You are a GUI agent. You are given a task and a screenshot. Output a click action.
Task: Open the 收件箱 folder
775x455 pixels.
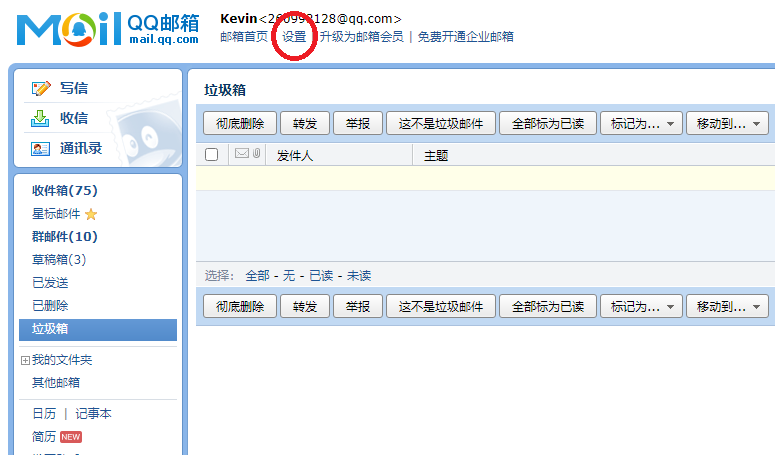click(x=64, y=191)
